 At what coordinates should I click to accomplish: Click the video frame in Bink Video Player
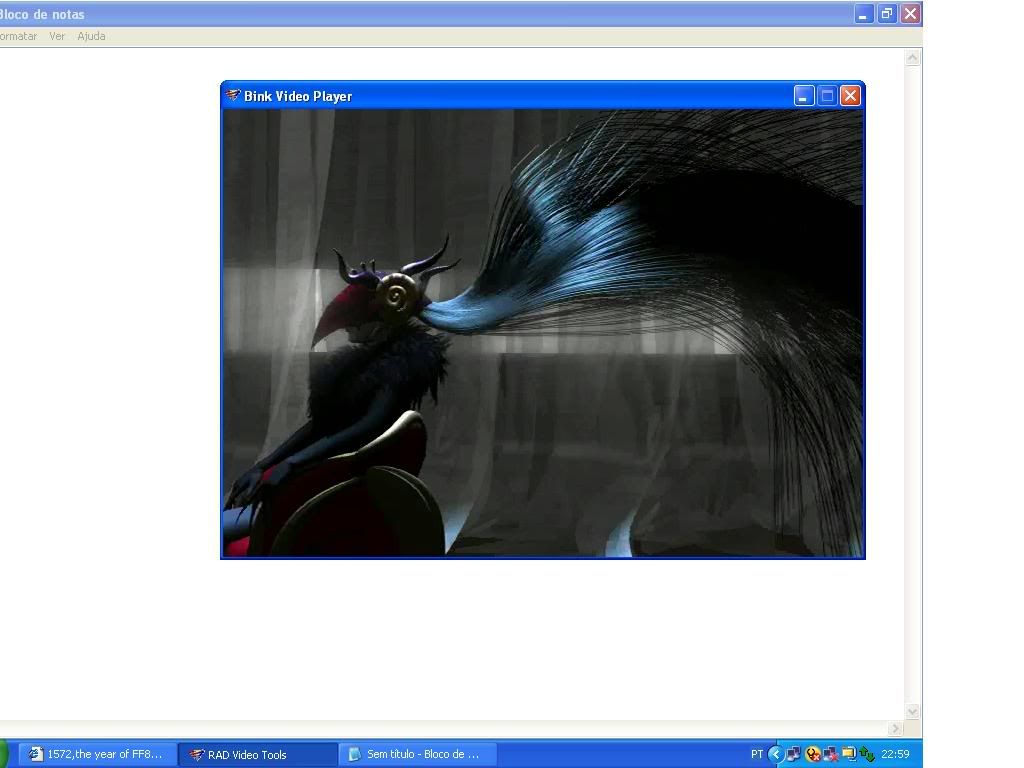click(x=543, y=332)
